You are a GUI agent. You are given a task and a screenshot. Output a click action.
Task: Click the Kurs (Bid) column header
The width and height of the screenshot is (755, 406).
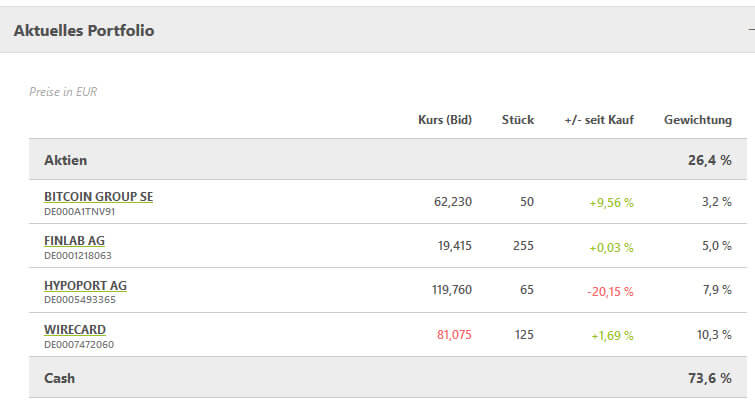[445, 119]
